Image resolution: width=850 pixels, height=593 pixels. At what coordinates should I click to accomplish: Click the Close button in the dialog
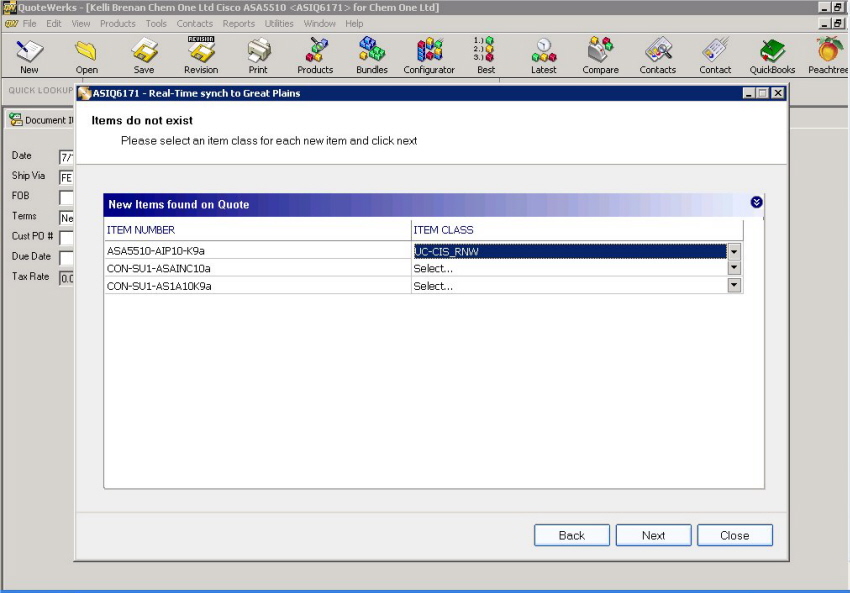pos(735,536)
